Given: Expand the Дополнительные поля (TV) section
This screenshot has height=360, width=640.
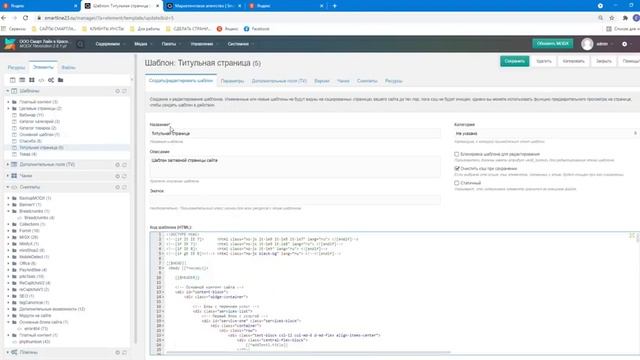Looking at the screenshot, I should 8,164.
